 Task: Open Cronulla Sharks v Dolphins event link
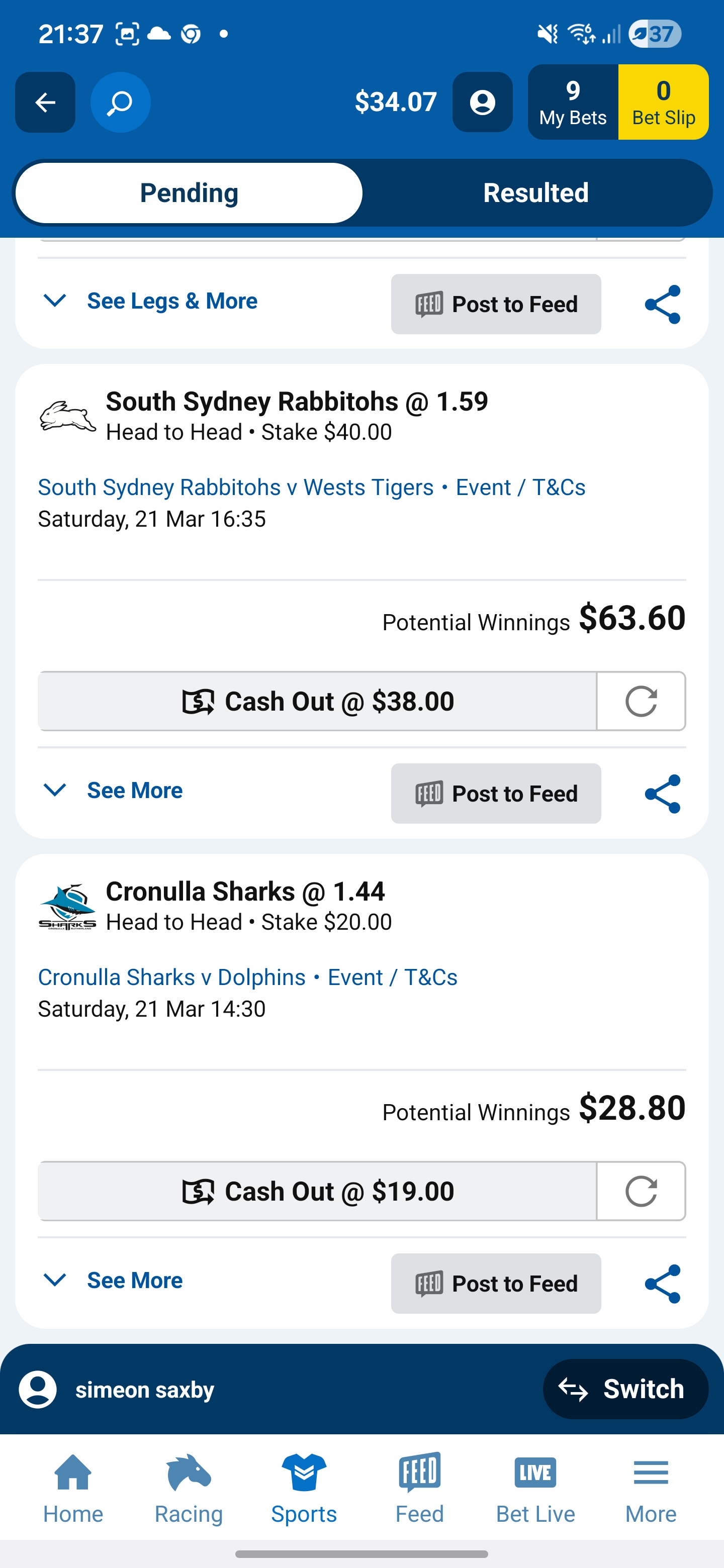(172, 977)
